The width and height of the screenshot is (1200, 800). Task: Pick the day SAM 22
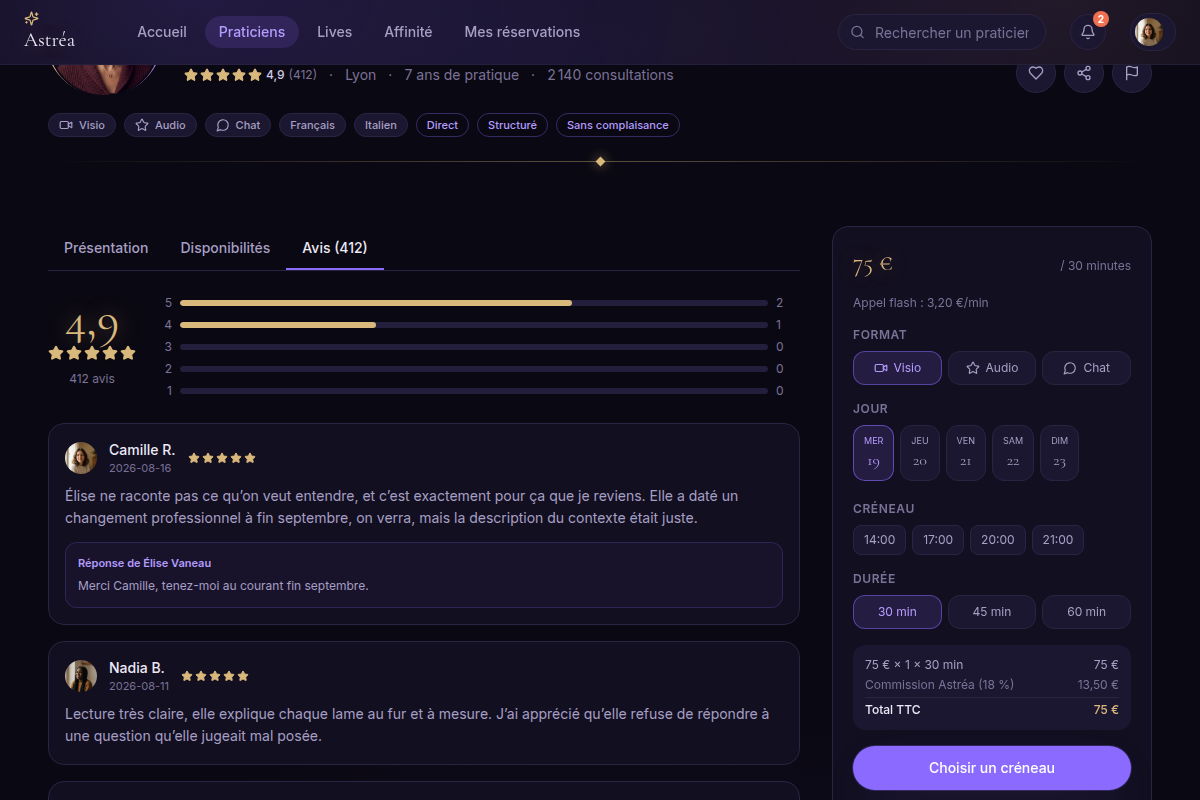pyautogui.click(x=1013, y=453)
